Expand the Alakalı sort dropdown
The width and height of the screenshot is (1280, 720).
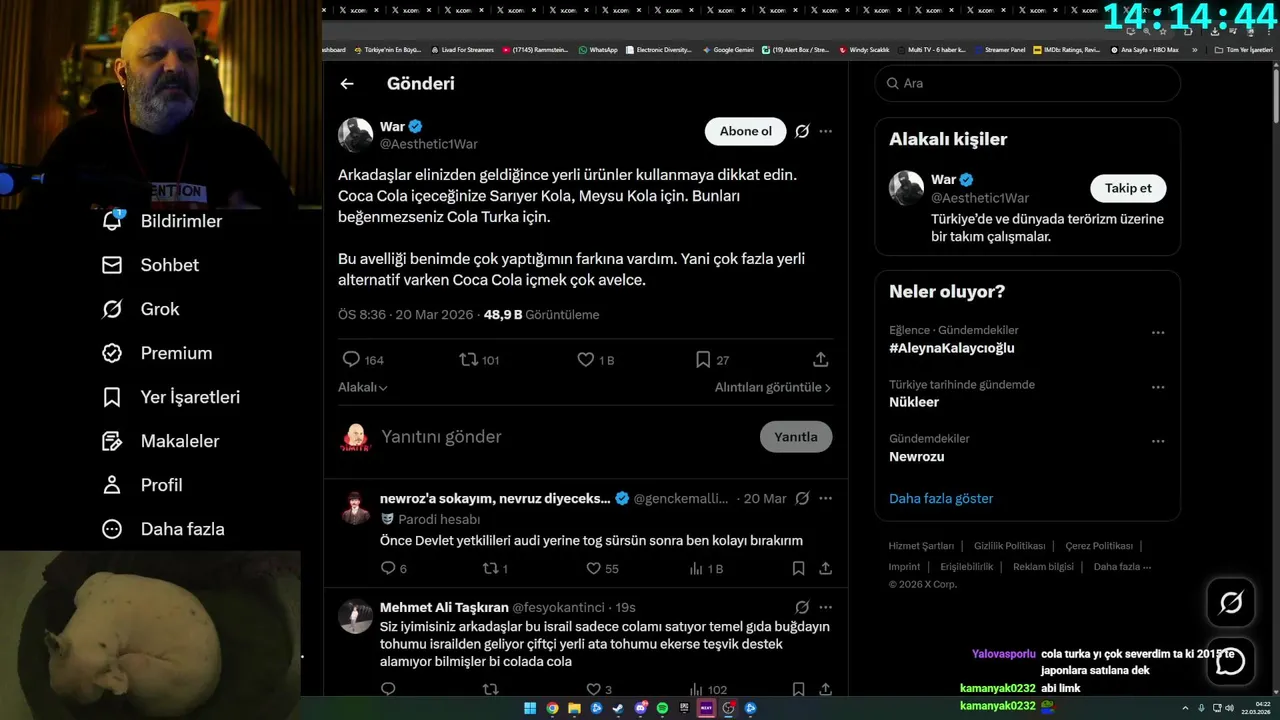(363, 387)
